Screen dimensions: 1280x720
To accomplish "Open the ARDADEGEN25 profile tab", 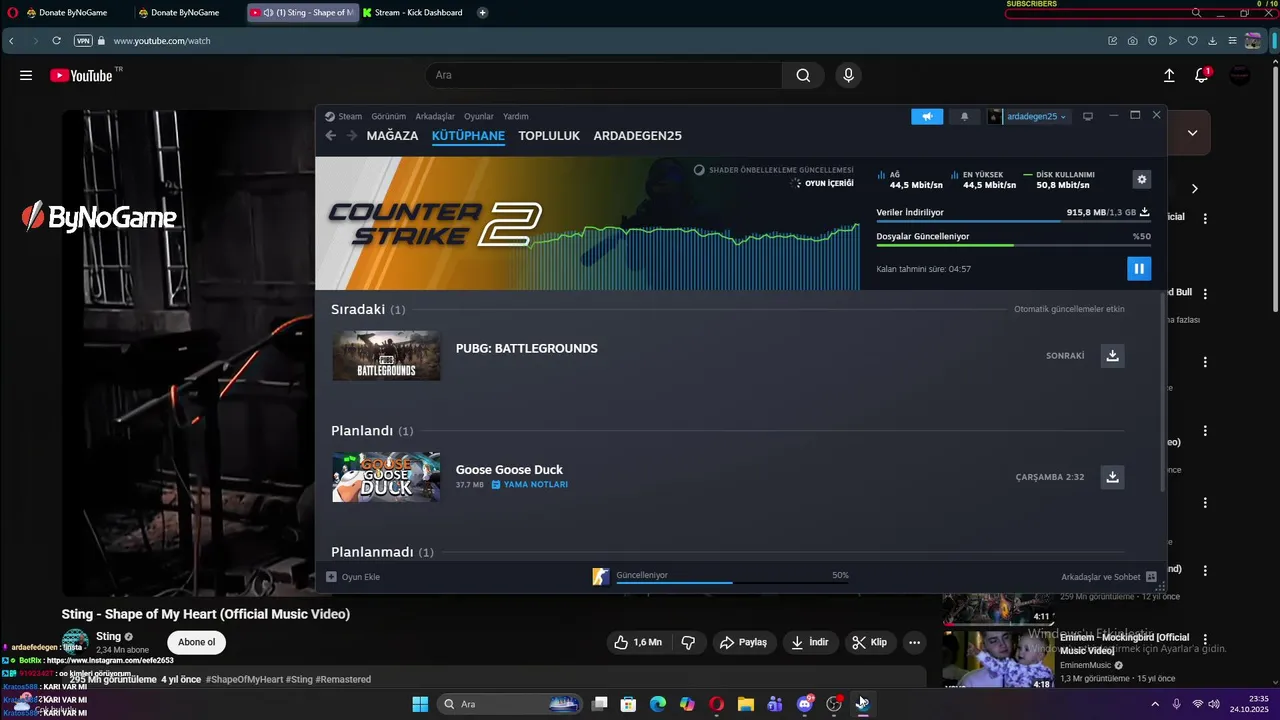I will (637, 136).
